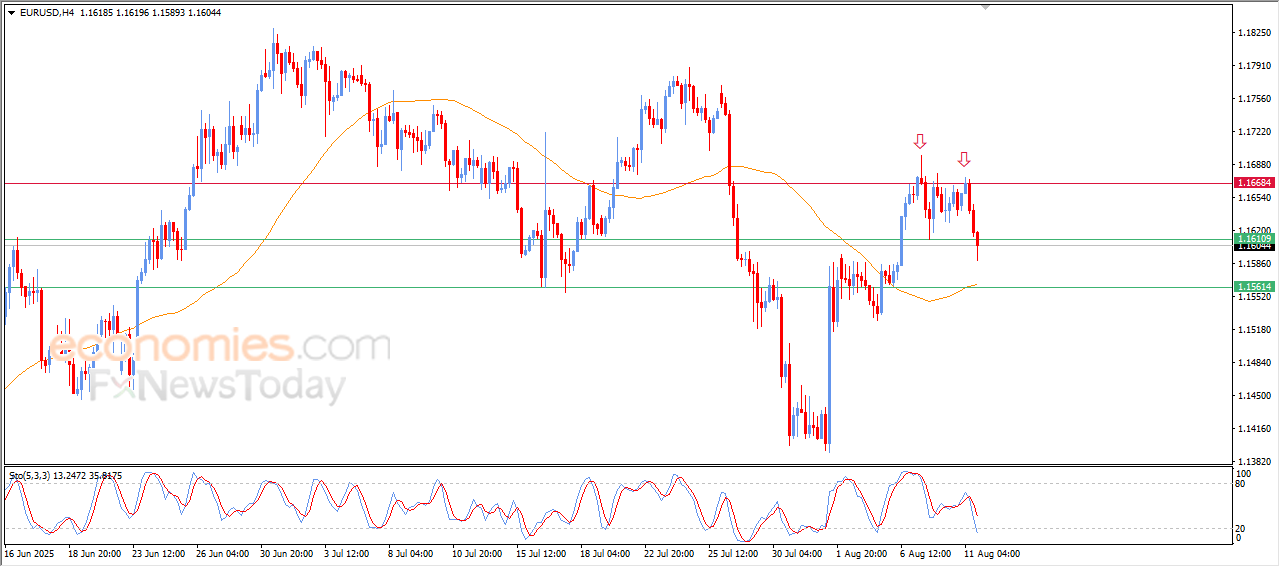Image resolution: width=1280 pixels, height=567 pixels.
Task: Click the 1.14160 price axis value
Action: [x=1254, y=429]
